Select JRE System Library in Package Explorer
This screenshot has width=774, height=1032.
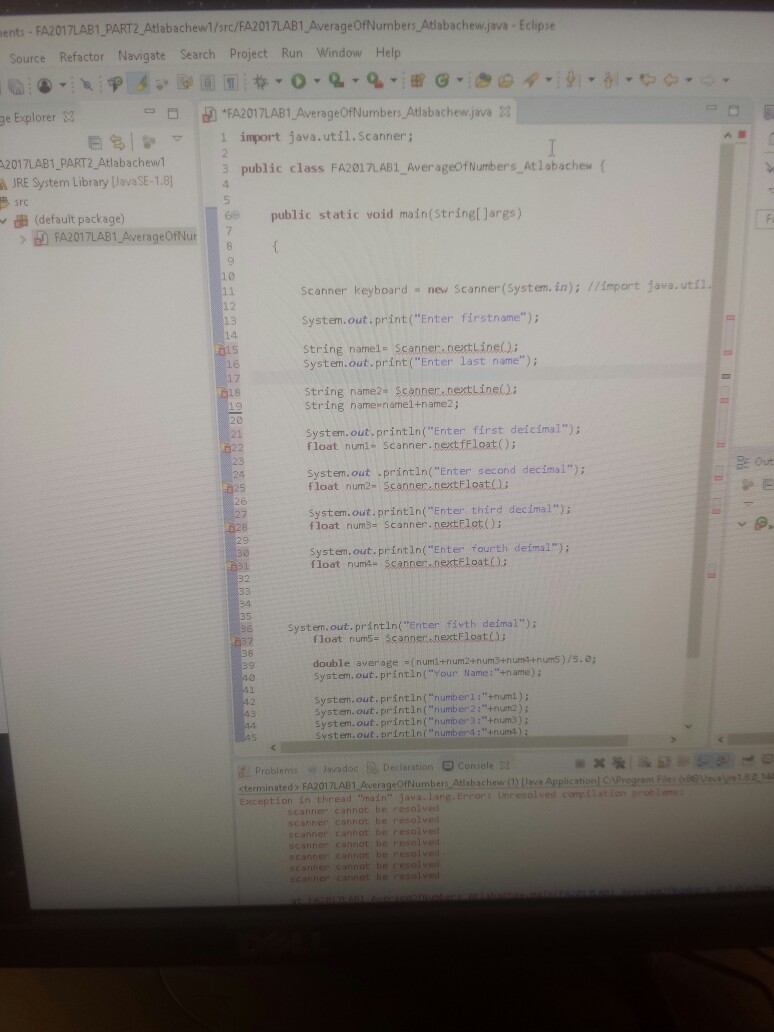click(x=86, y=181)
